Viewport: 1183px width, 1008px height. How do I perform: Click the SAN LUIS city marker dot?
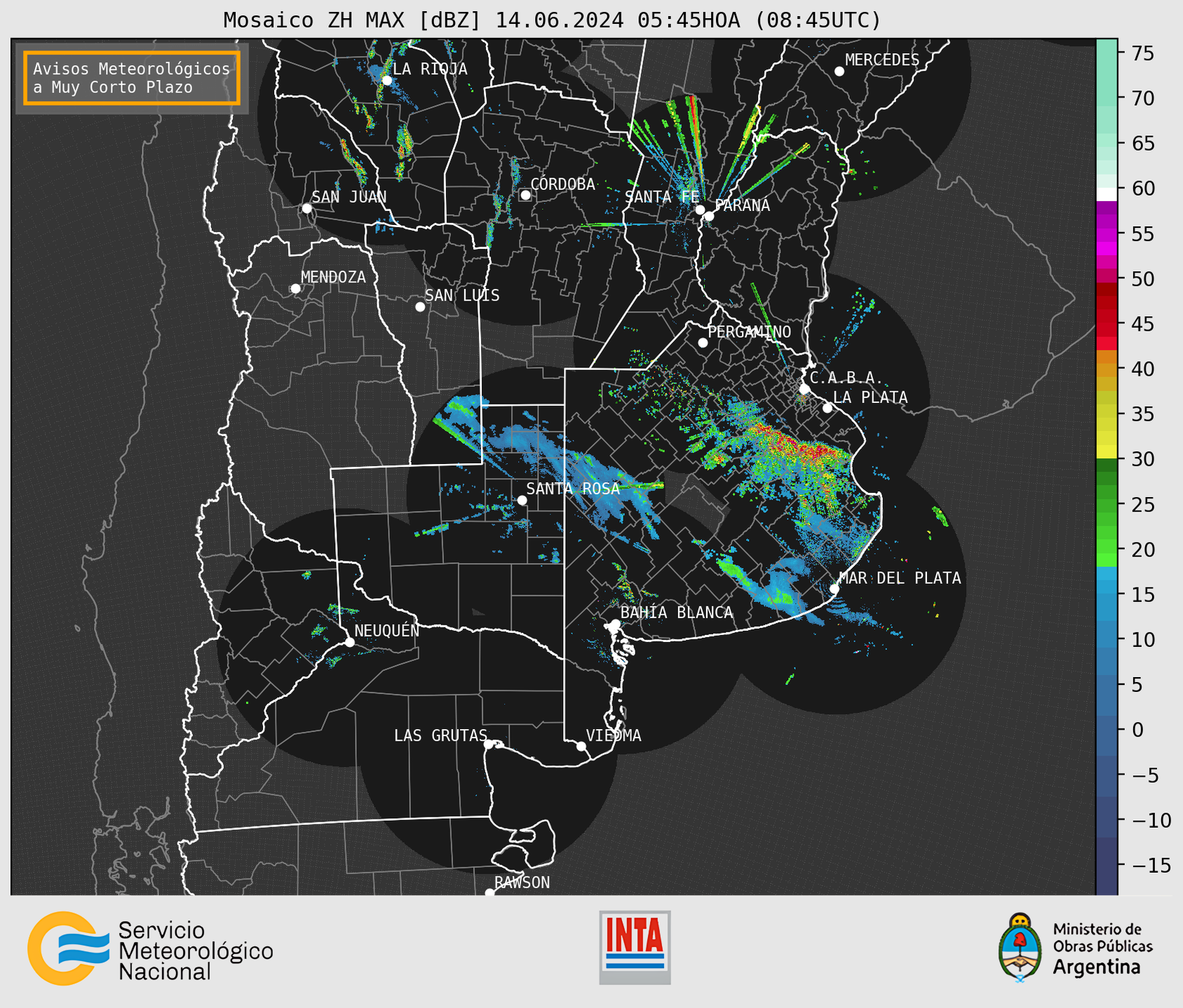420,307
